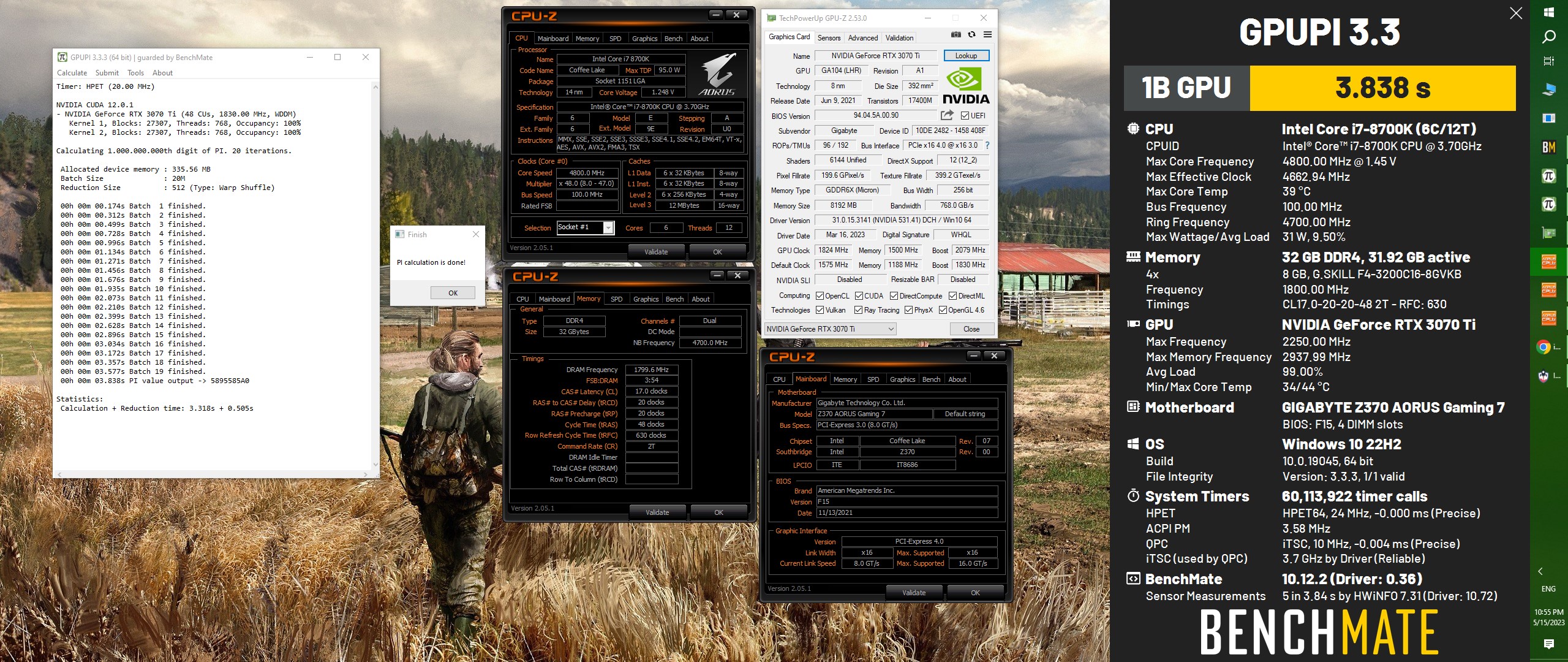This screenshot has height=662, width=1568.
Task: Click the BIOS export arrow icon in GPU-Z
Action: click(x=947, y=115)
